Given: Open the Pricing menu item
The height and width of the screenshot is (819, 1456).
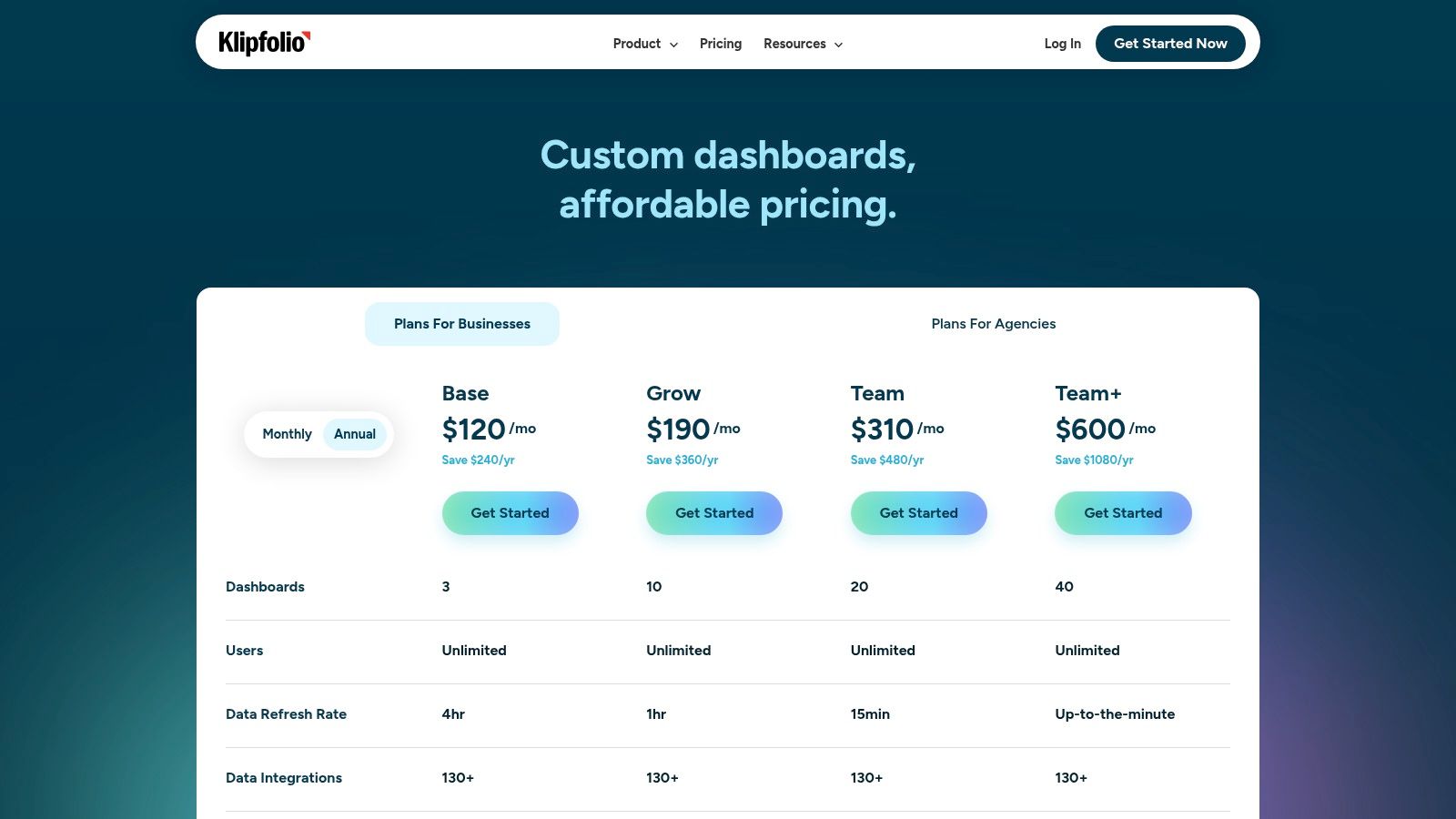Looking at the screenshot, I should (720, 44).
